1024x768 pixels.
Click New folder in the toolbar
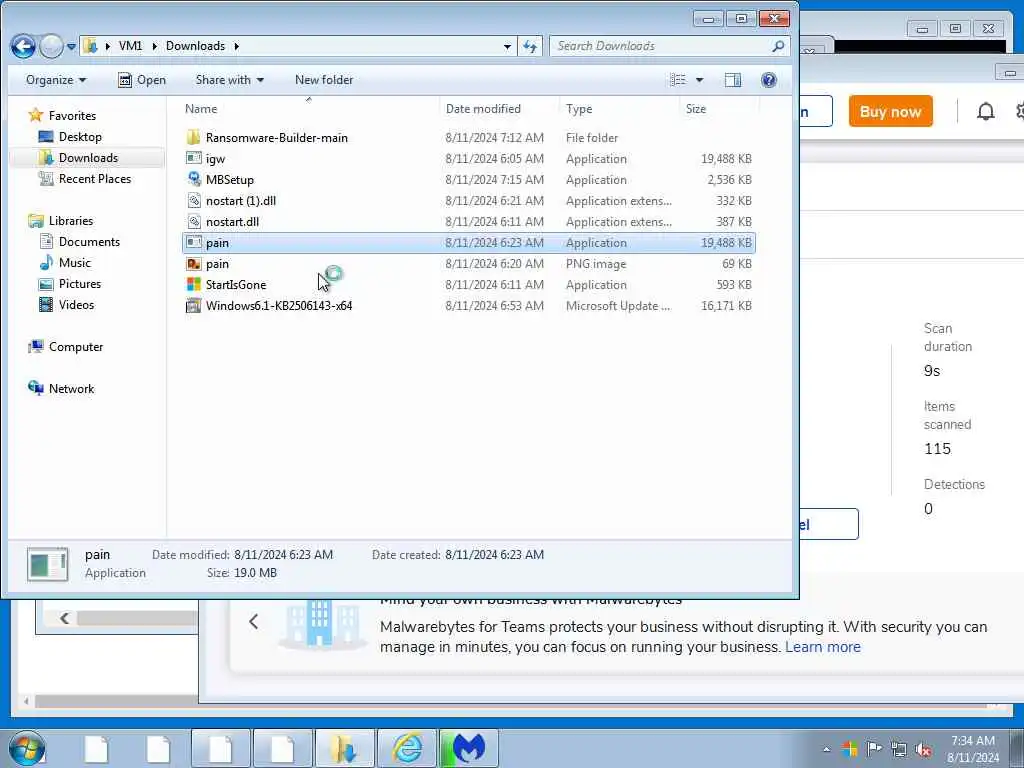coord(324,80)
